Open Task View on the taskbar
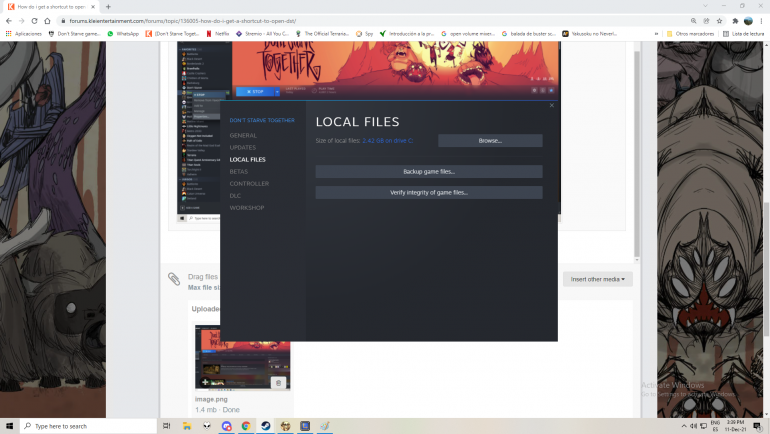 coord(166,426)
